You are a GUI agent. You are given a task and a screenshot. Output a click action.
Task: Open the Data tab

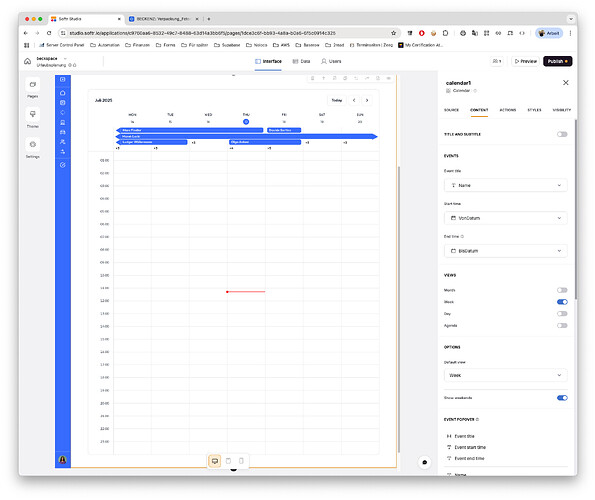pos(301,61)
